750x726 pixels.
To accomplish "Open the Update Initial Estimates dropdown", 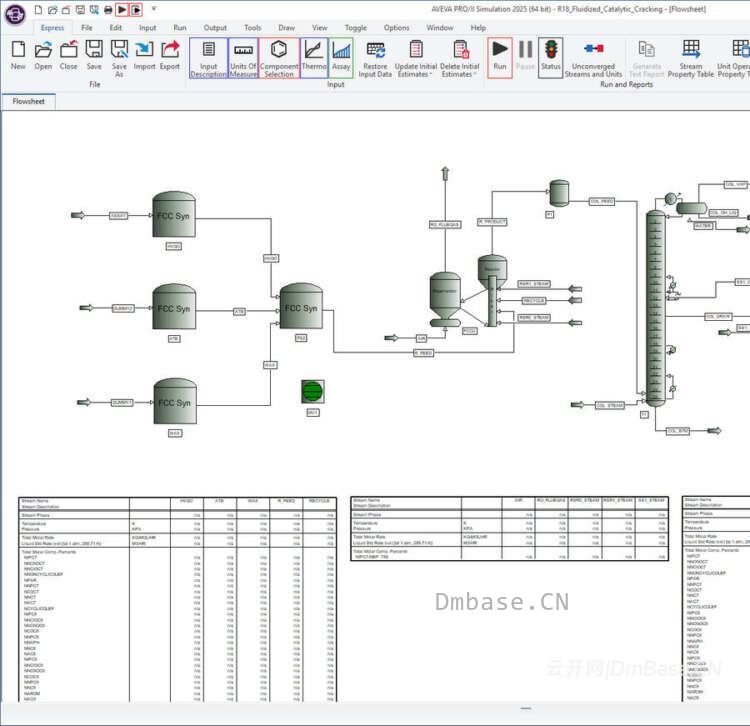I will click(416, 58).
